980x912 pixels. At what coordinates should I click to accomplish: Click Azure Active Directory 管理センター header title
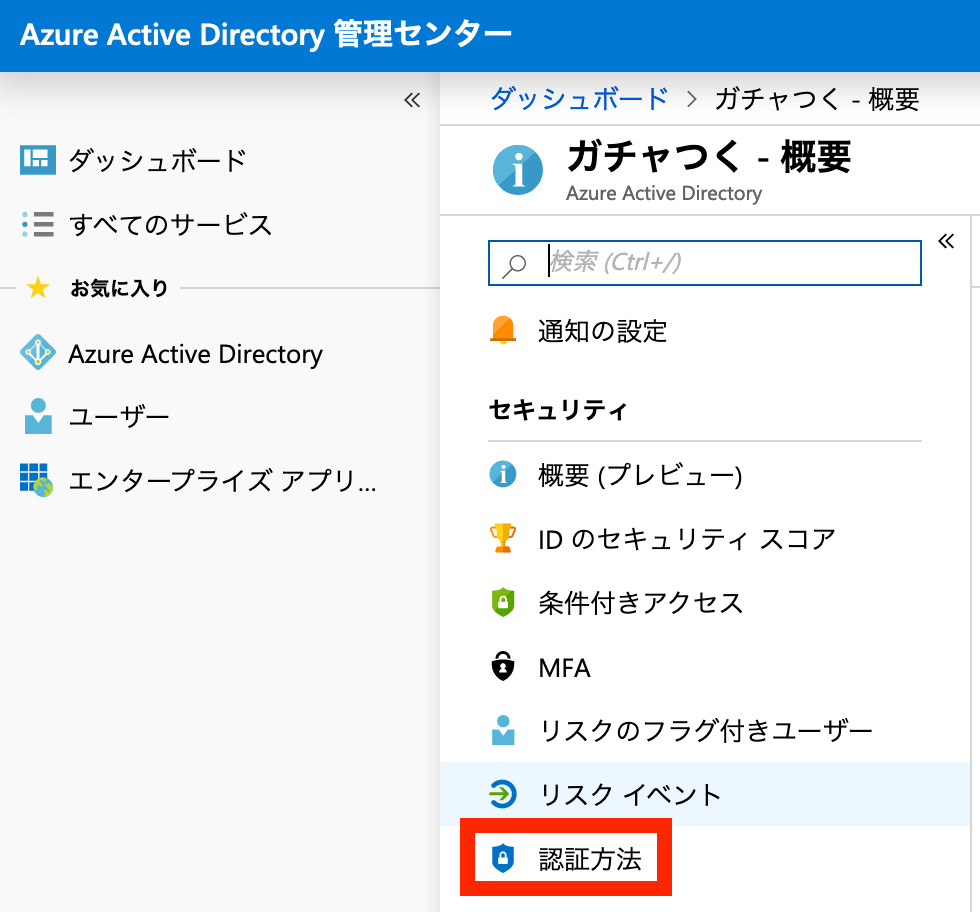tap(266, 35)
